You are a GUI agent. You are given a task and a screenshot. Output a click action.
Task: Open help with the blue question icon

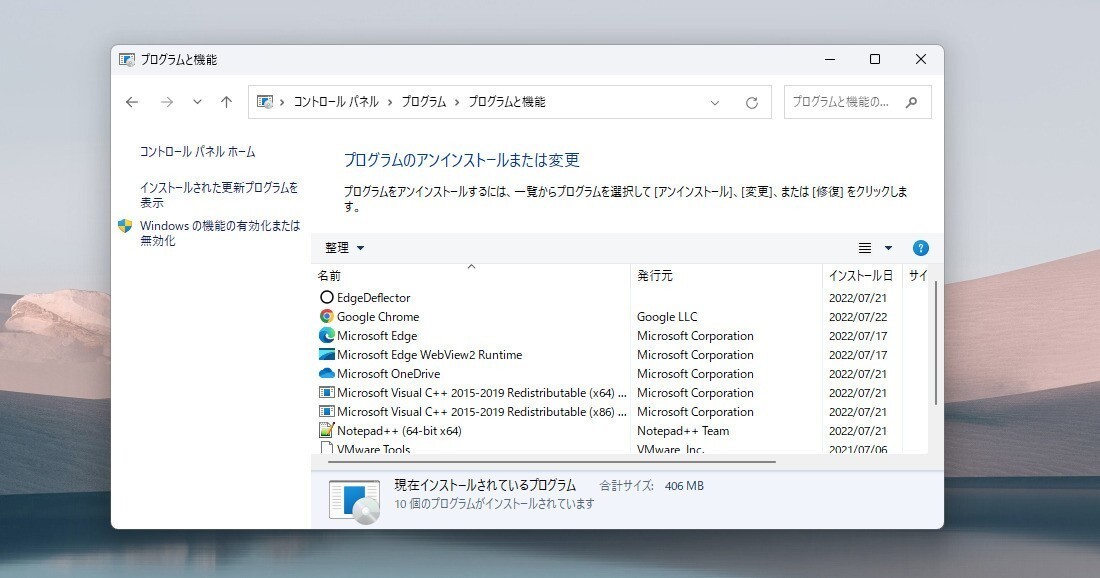[x=920, y=248]
